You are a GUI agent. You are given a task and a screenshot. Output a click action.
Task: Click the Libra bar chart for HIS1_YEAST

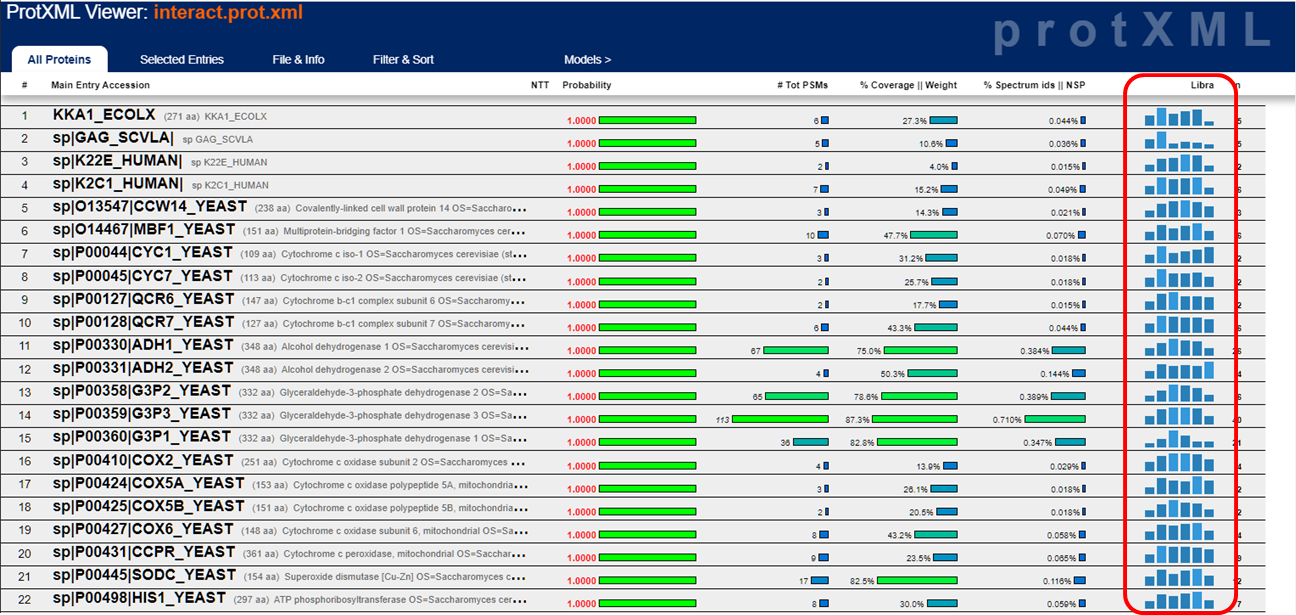[x=1179, y=600]
